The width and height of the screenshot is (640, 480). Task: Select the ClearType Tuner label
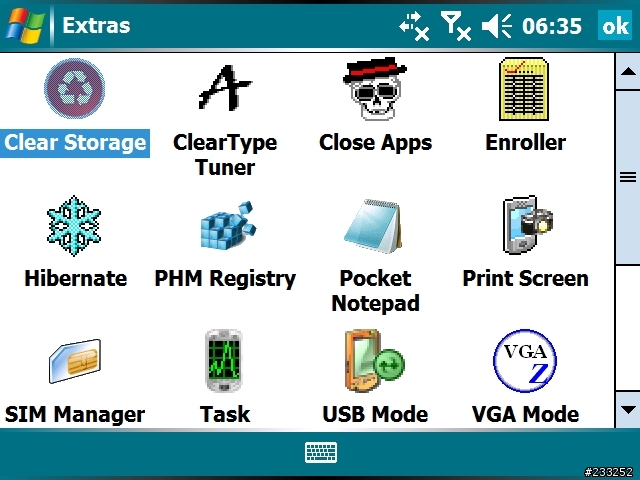coord(225,155)
